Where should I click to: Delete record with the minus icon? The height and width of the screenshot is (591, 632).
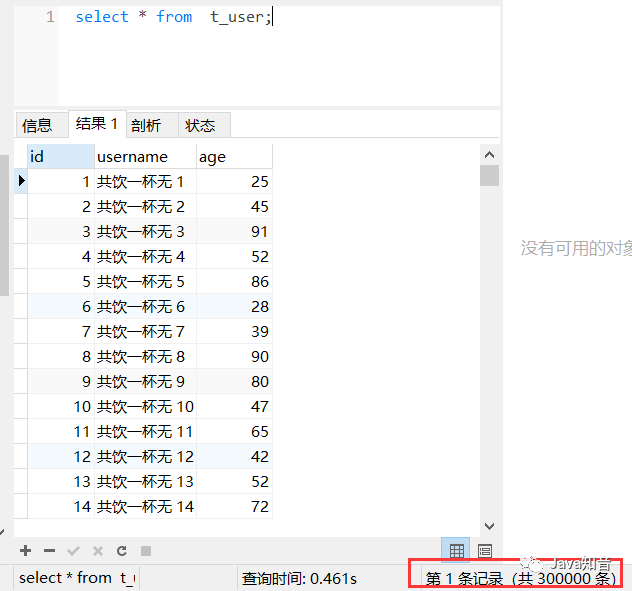click(x=49, y=551)
